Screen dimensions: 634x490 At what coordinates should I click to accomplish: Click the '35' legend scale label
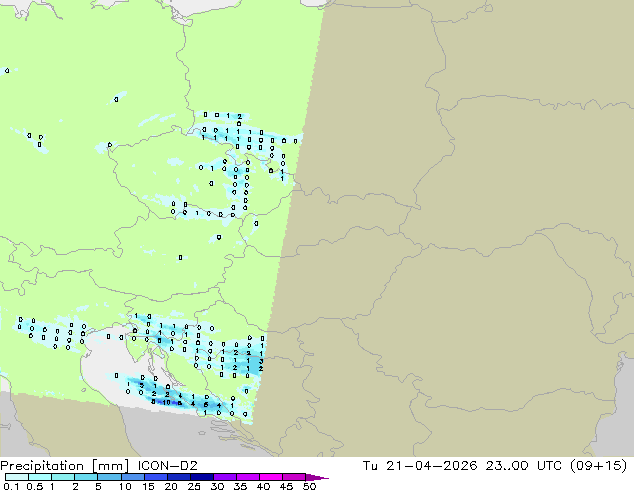(x=240, y=486)
